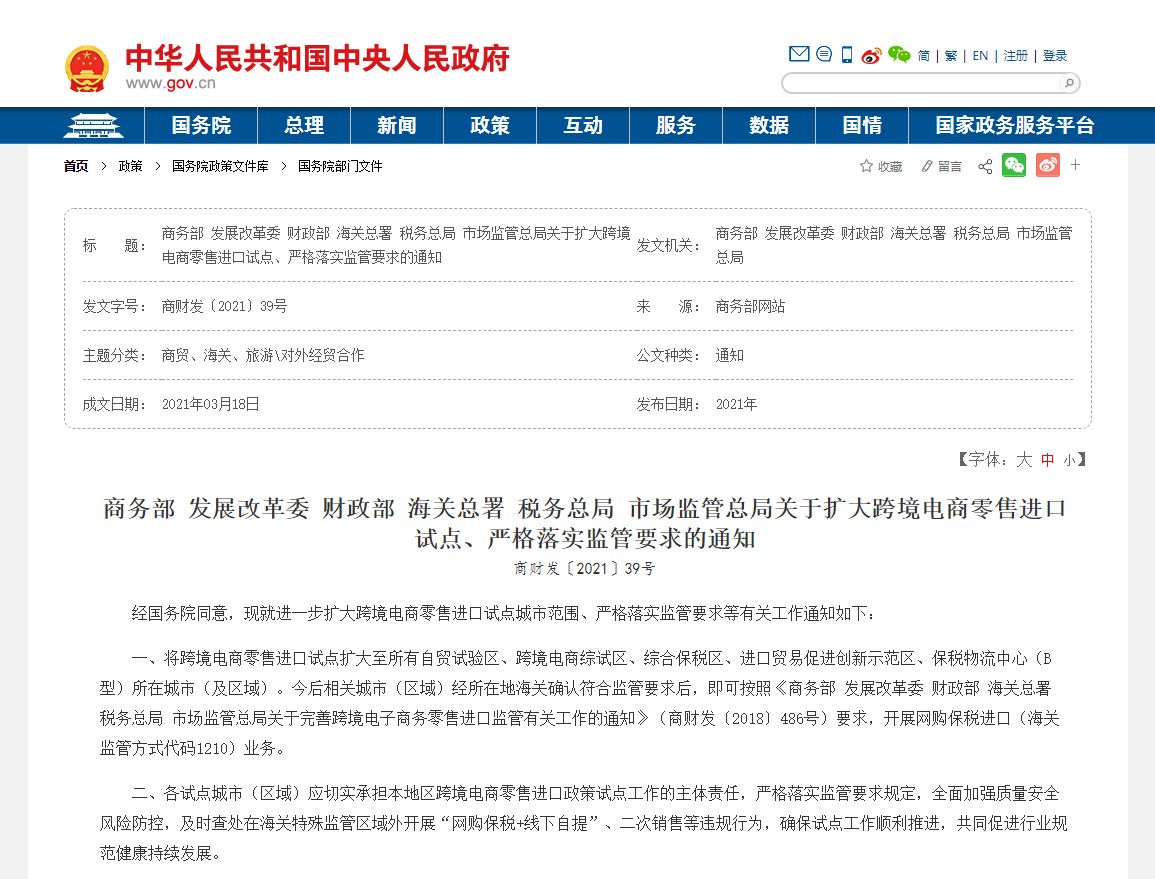Click the WeChat icon in the top header
Image resolution: width=1155 pixels, height=879 pixels.
[898, 55]
